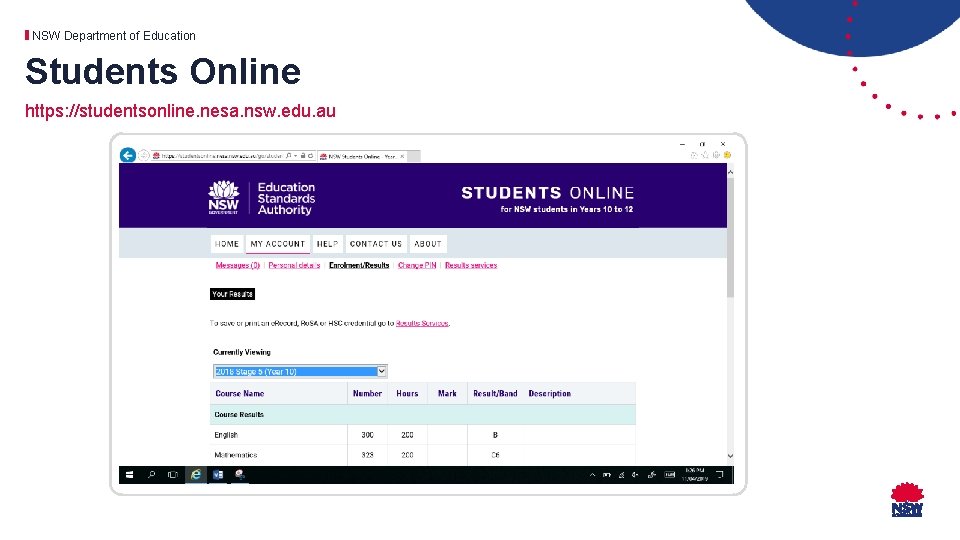Click the vertical scrollbar thumb
The height and width of the screenshot is (540, 960).
[730, 238]
